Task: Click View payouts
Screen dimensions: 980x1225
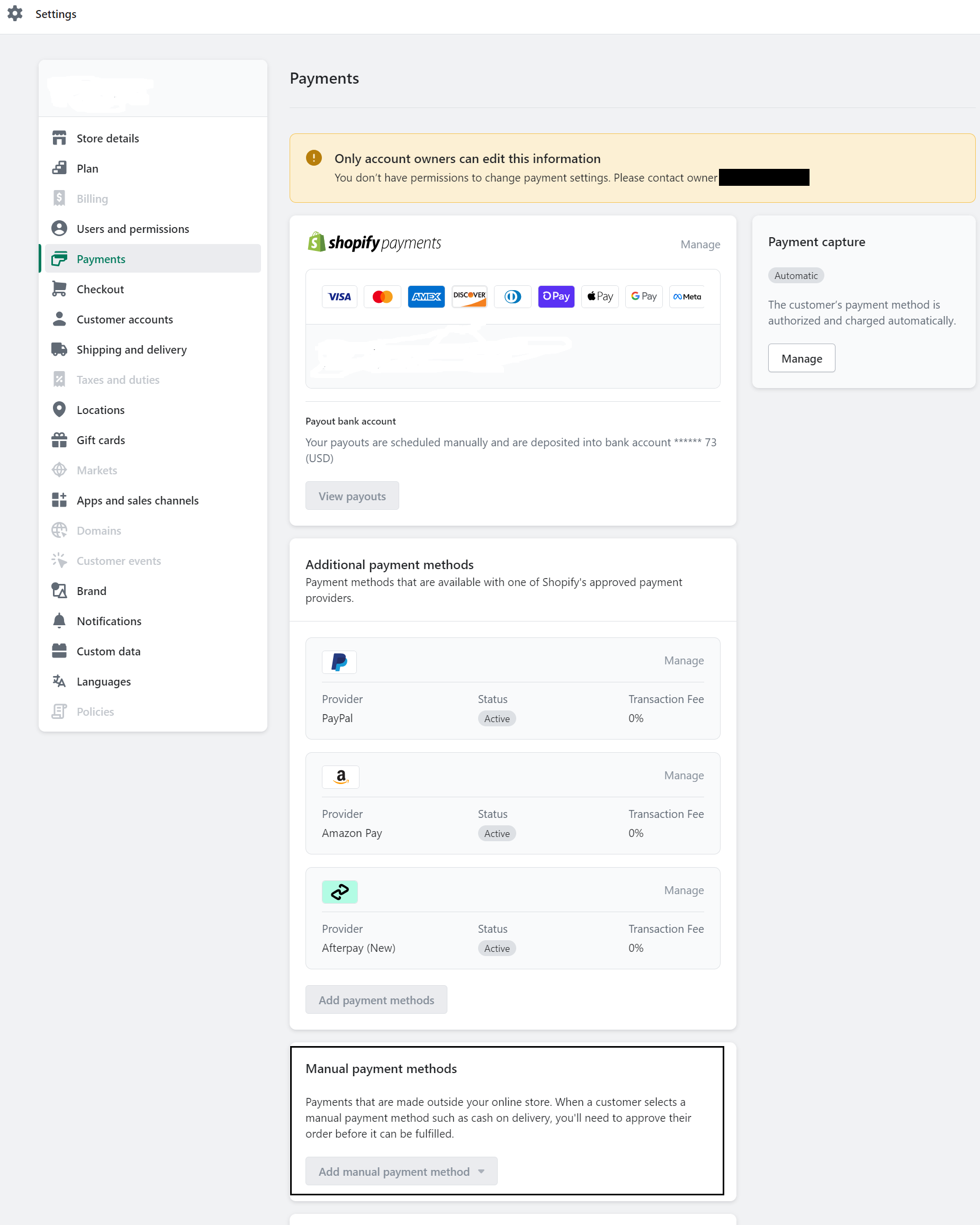Action: click(x=352, y=496)
